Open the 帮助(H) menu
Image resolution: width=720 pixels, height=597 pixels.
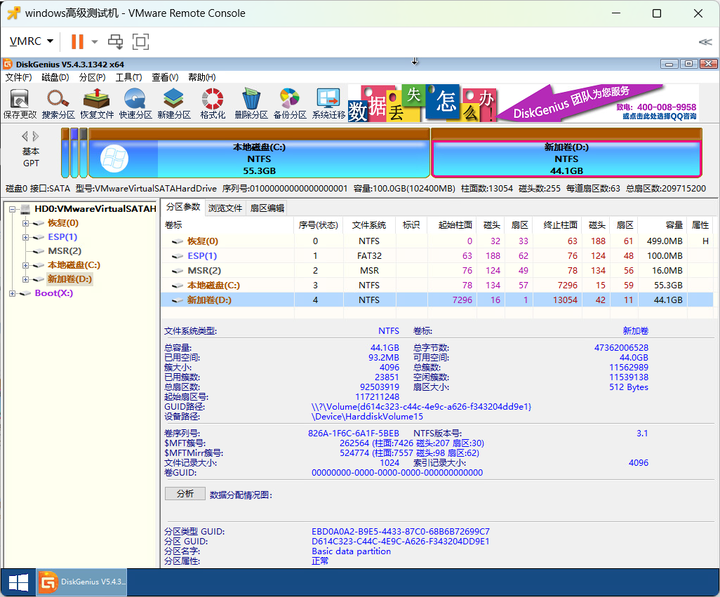(x=202, y=77)
